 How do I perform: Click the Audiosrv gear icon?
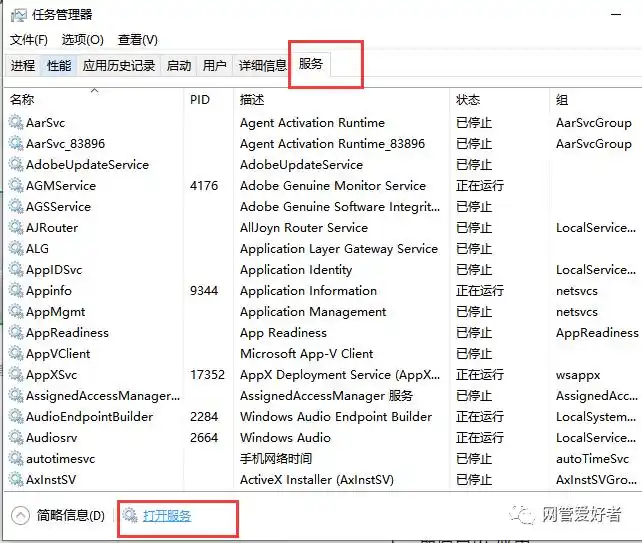click(16, 437)
